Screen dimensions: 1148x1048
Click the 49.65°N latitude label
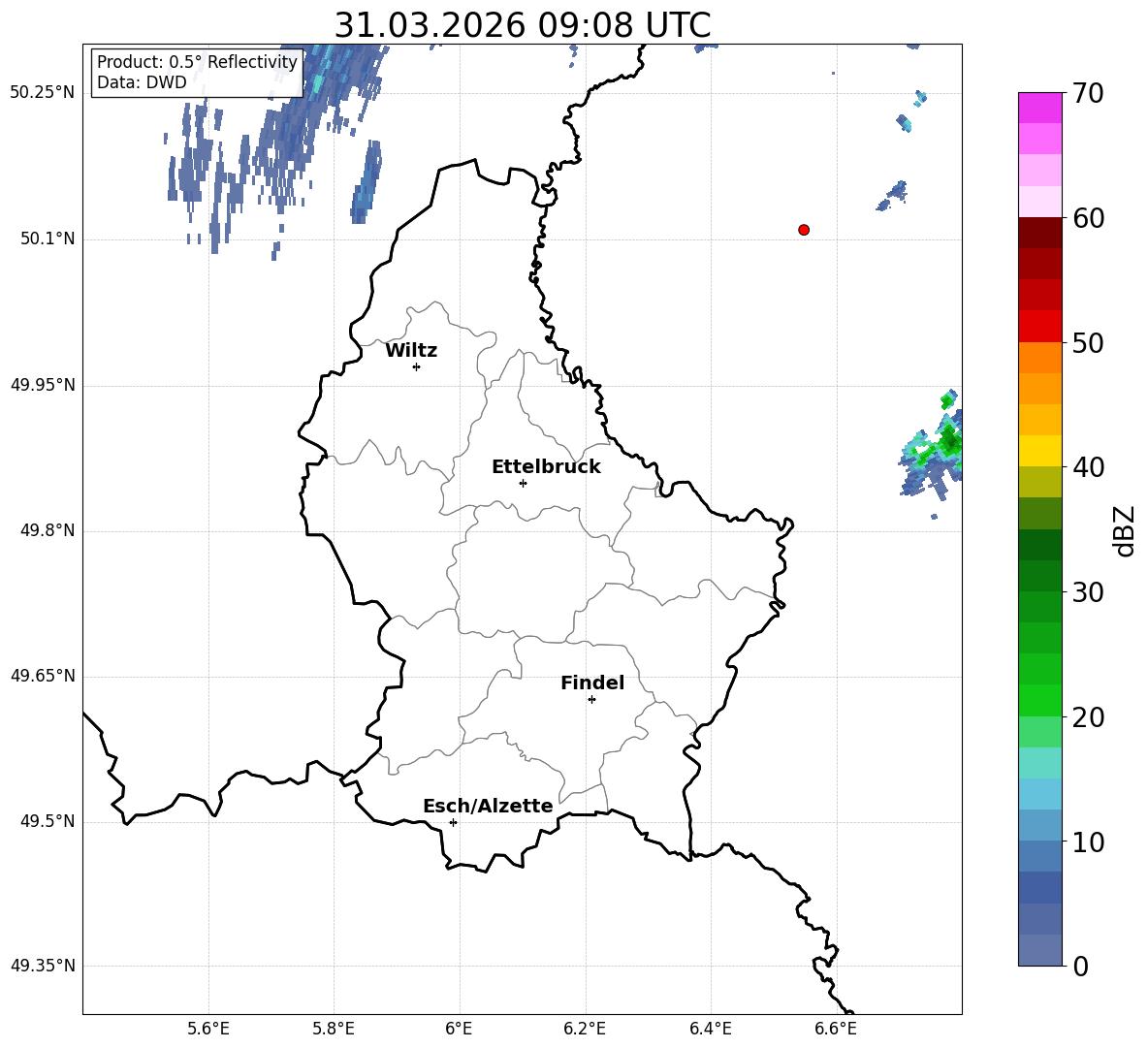point(43,676)
